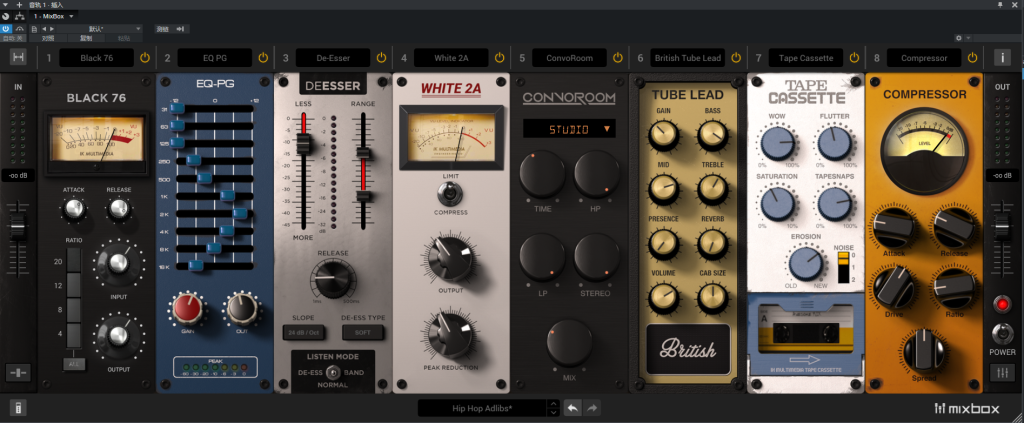The image size is (1024, 423).
Task: Click the plus icon in the title bar
Action: 19,5
